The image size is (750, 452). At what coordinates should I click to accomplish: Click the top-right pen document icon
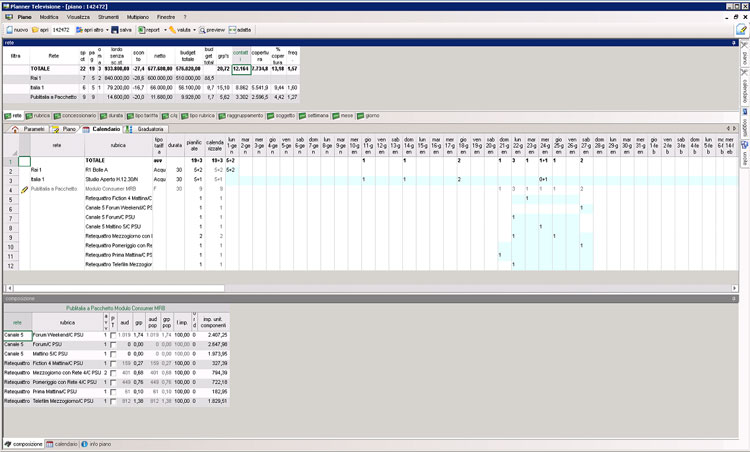741,30
